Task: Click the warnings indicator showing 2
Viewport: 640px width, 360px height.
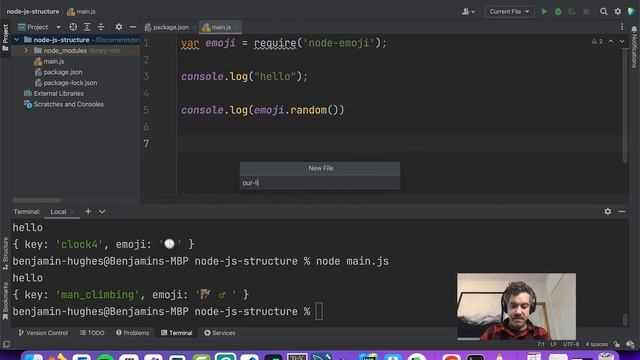Action: pos(597,42)
